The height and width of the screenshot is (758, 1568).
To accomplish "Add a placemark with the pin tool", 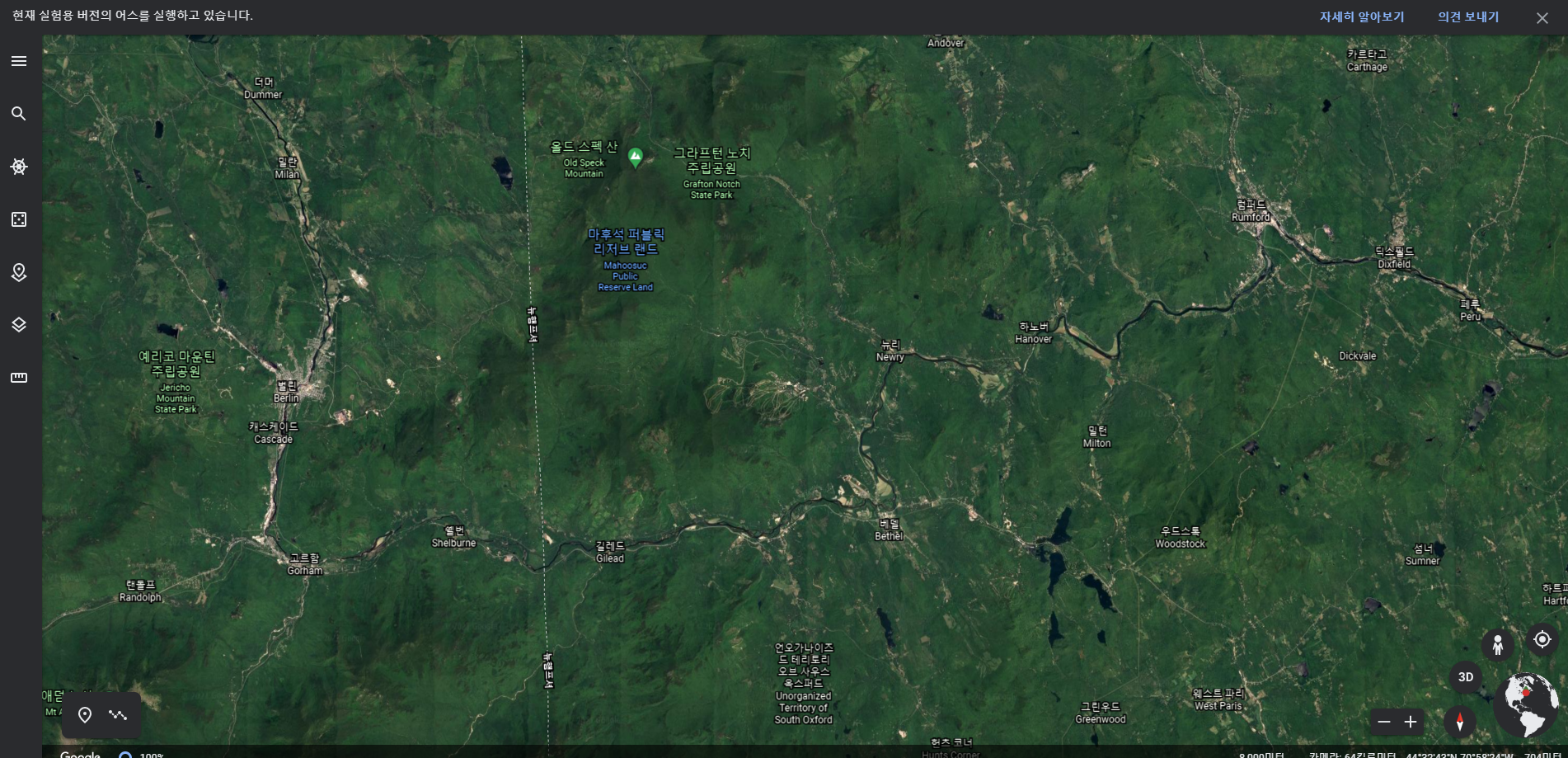I will coord(85,715).
